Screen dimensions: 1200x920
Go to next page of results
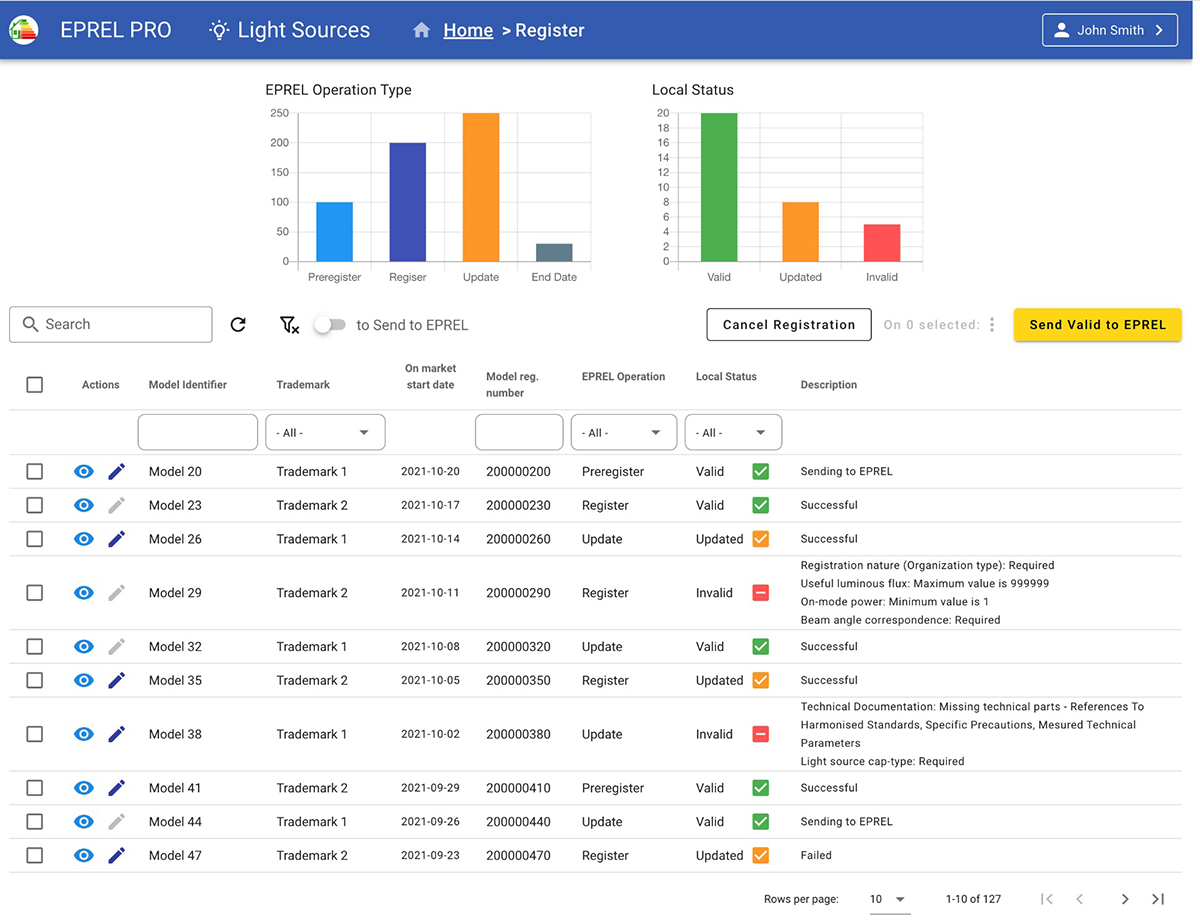click(x=1124, y=899)
